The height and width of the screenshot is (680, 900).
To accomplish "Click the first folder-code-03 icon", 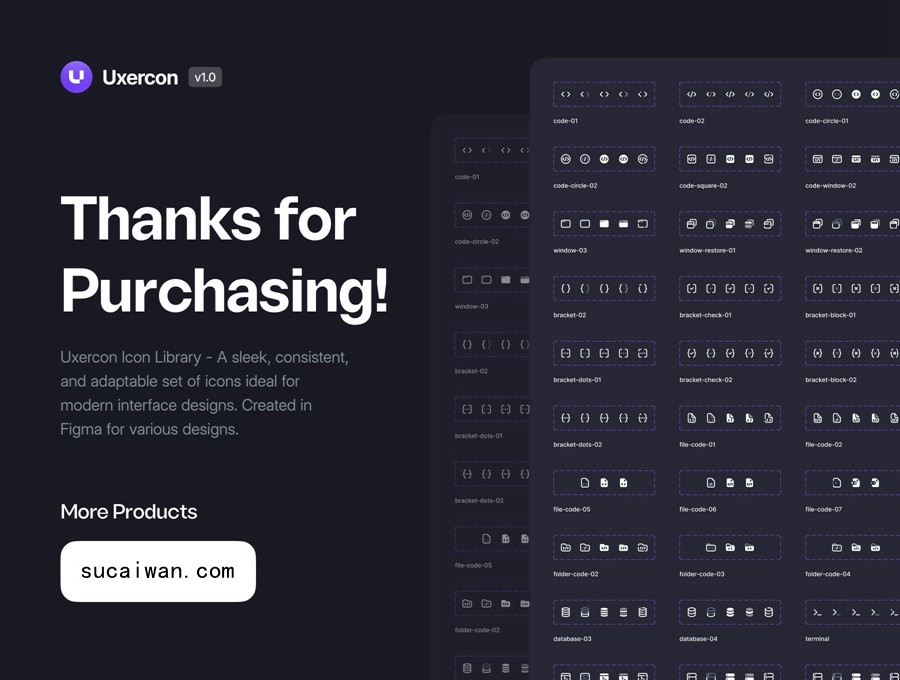I will 711,547.
